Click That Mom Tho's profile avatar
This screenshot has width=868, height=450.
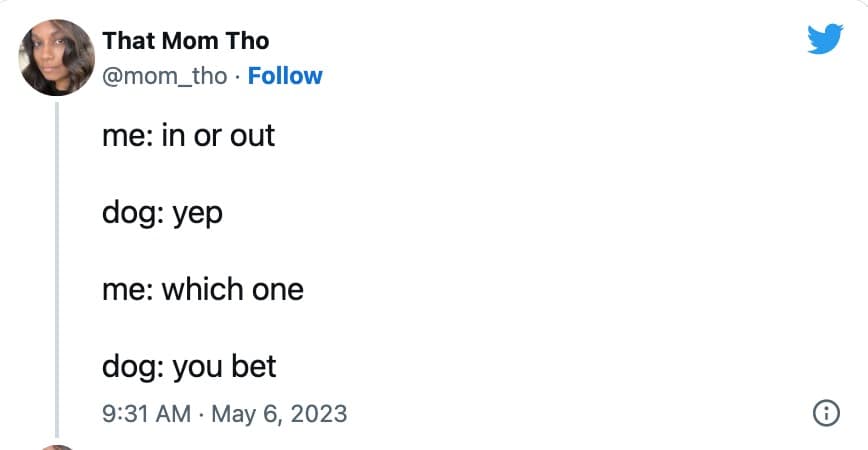pos(57,57)
